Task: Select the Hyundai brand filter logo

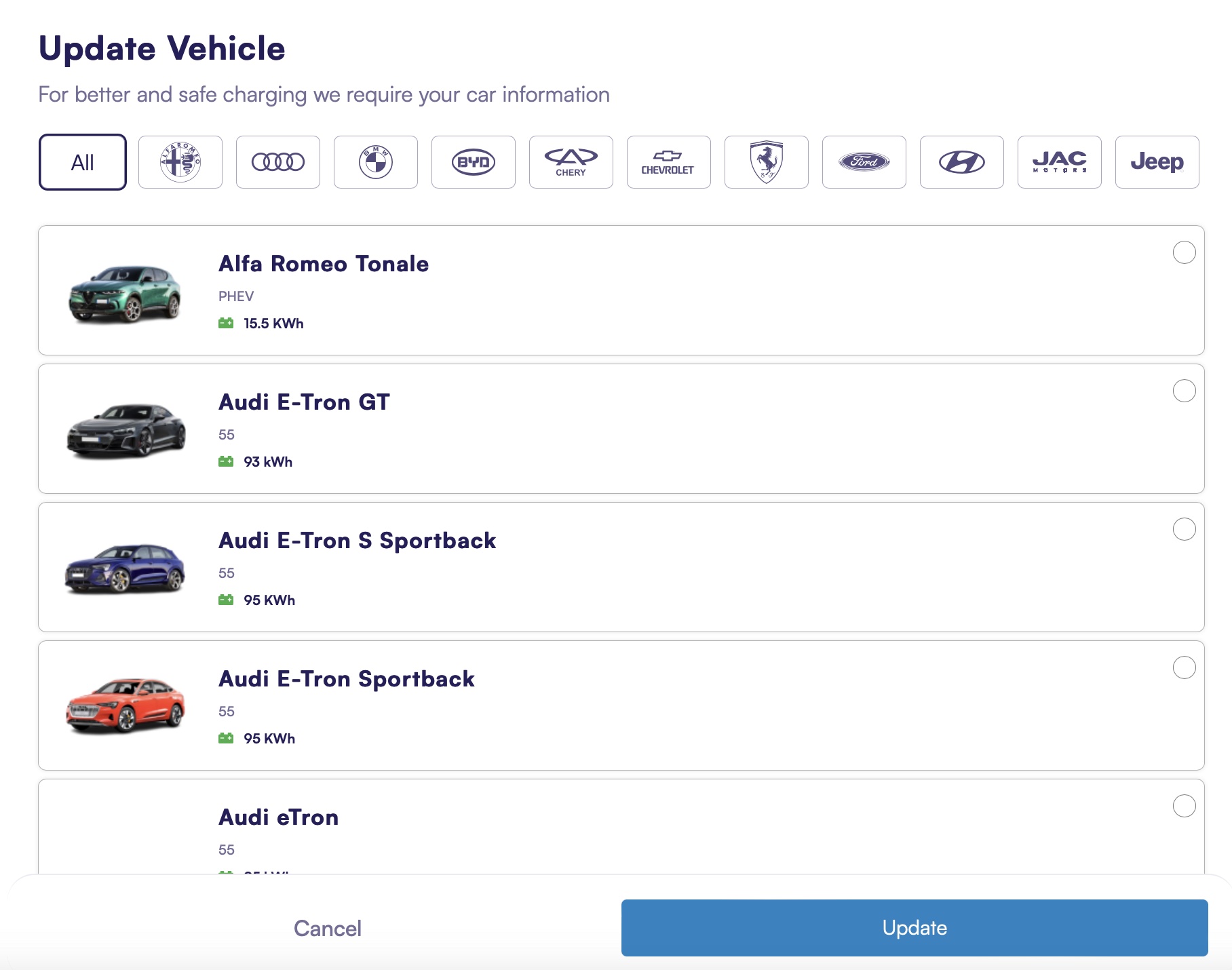Action: click(x=961, y=162)
